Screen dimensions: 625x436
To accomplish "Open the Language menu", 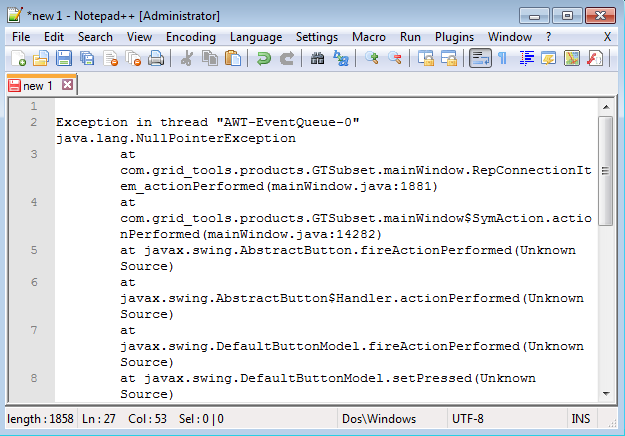I will pos(256,37).
